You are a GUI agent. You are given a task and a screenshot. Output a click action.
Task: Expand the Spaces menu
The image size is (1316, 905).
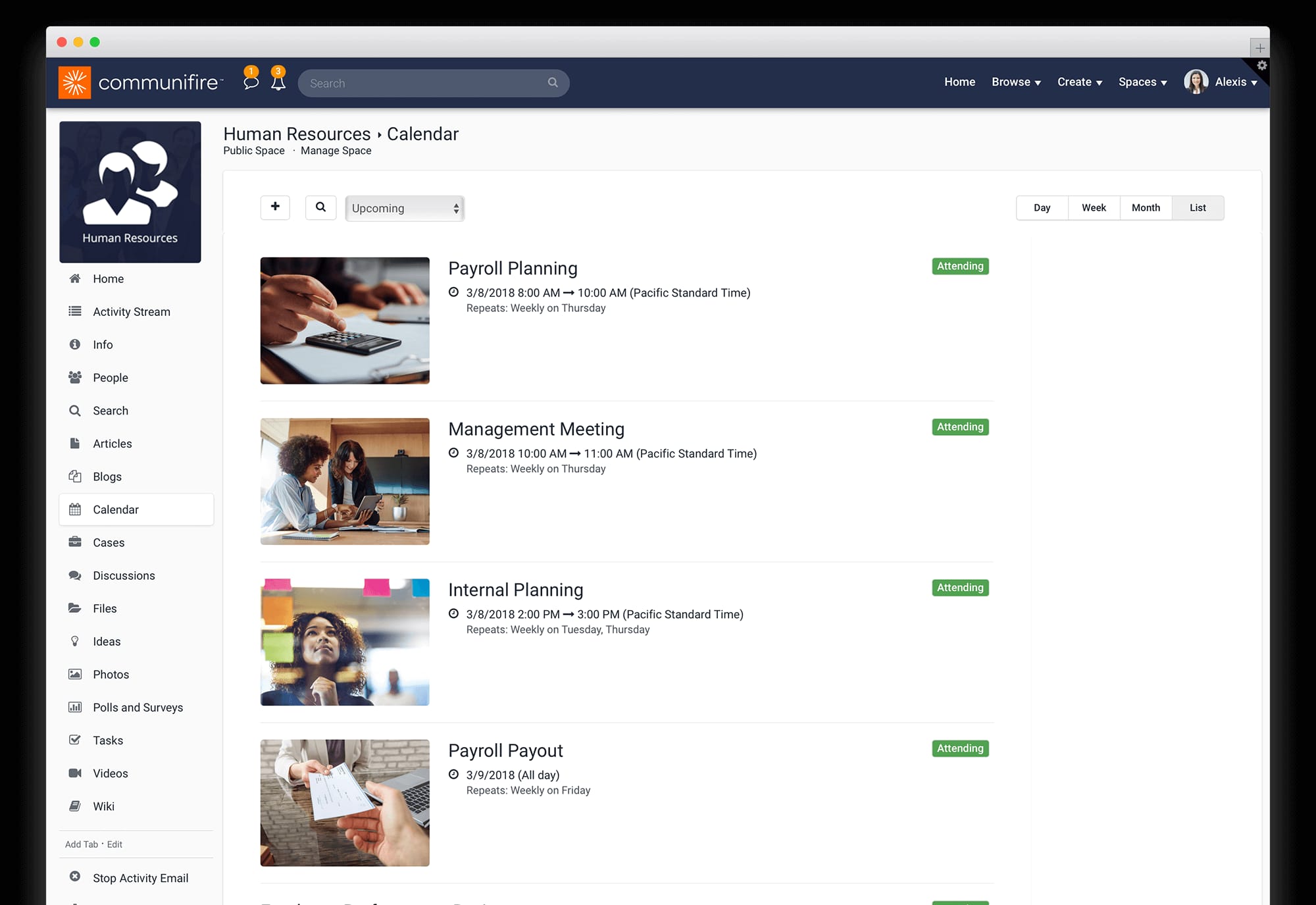1143,82
